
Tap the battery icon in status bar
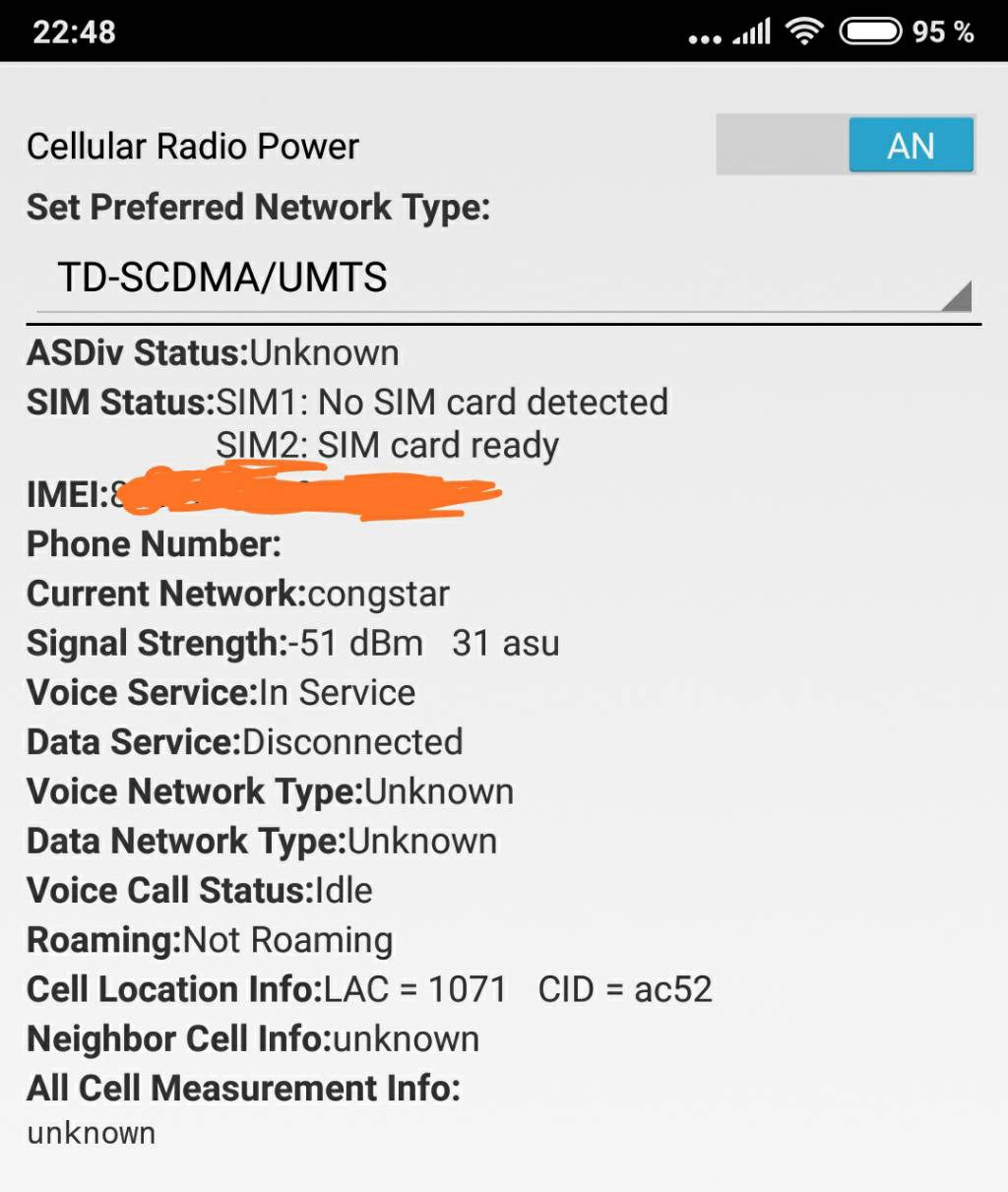coord(869,31)
